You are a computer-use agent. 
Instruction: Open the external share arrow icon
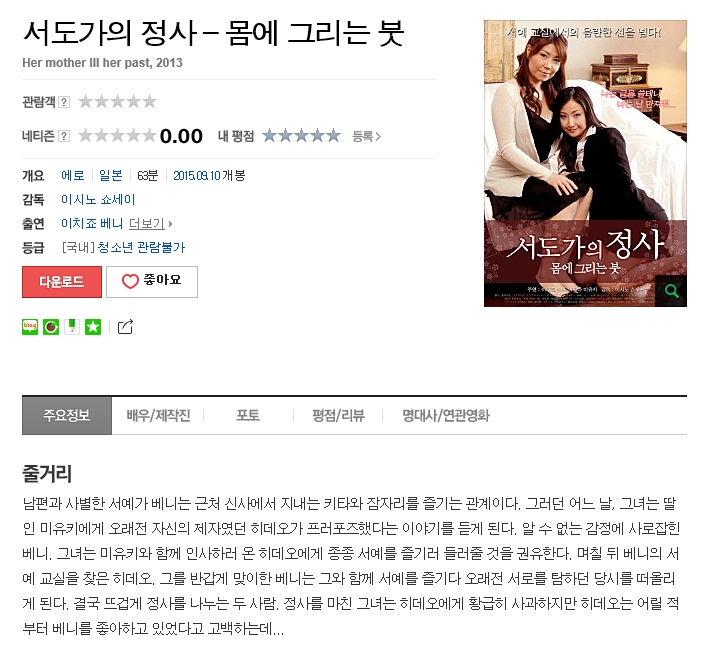pyautogui.click(x=125, y=327)
